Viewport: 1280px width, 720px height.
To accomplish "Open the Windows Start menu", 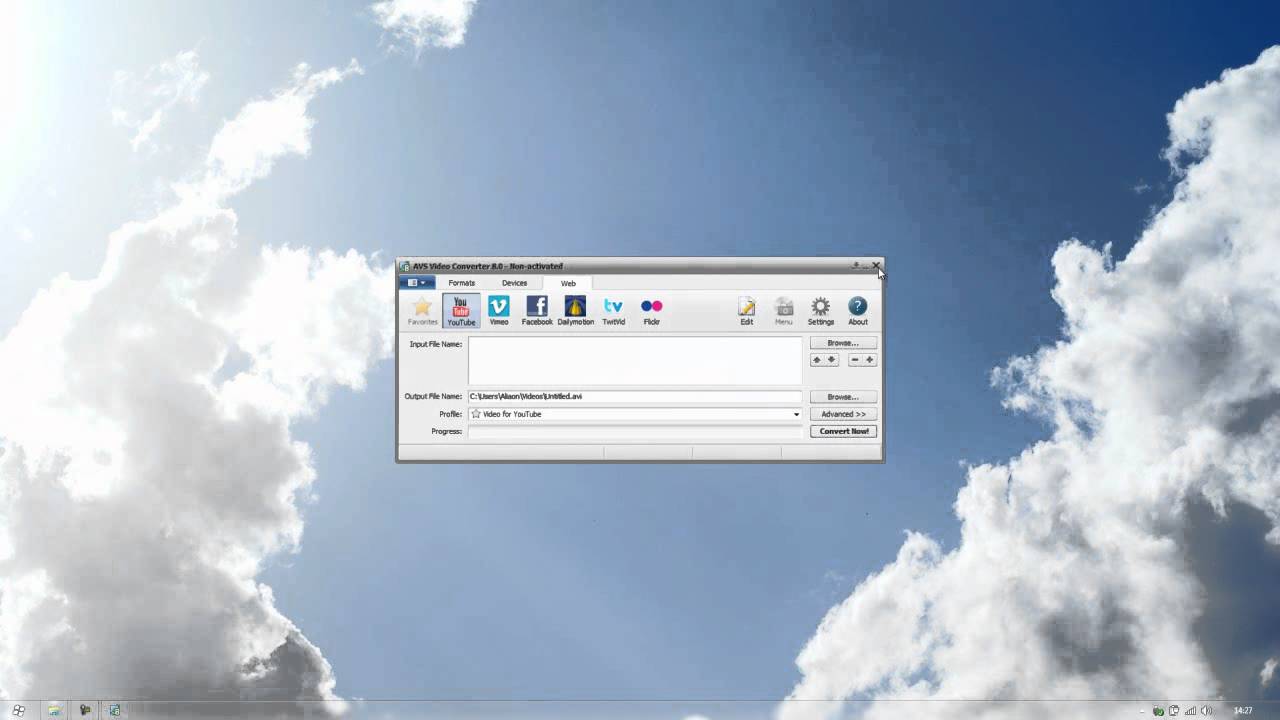I will coord(19,710).
